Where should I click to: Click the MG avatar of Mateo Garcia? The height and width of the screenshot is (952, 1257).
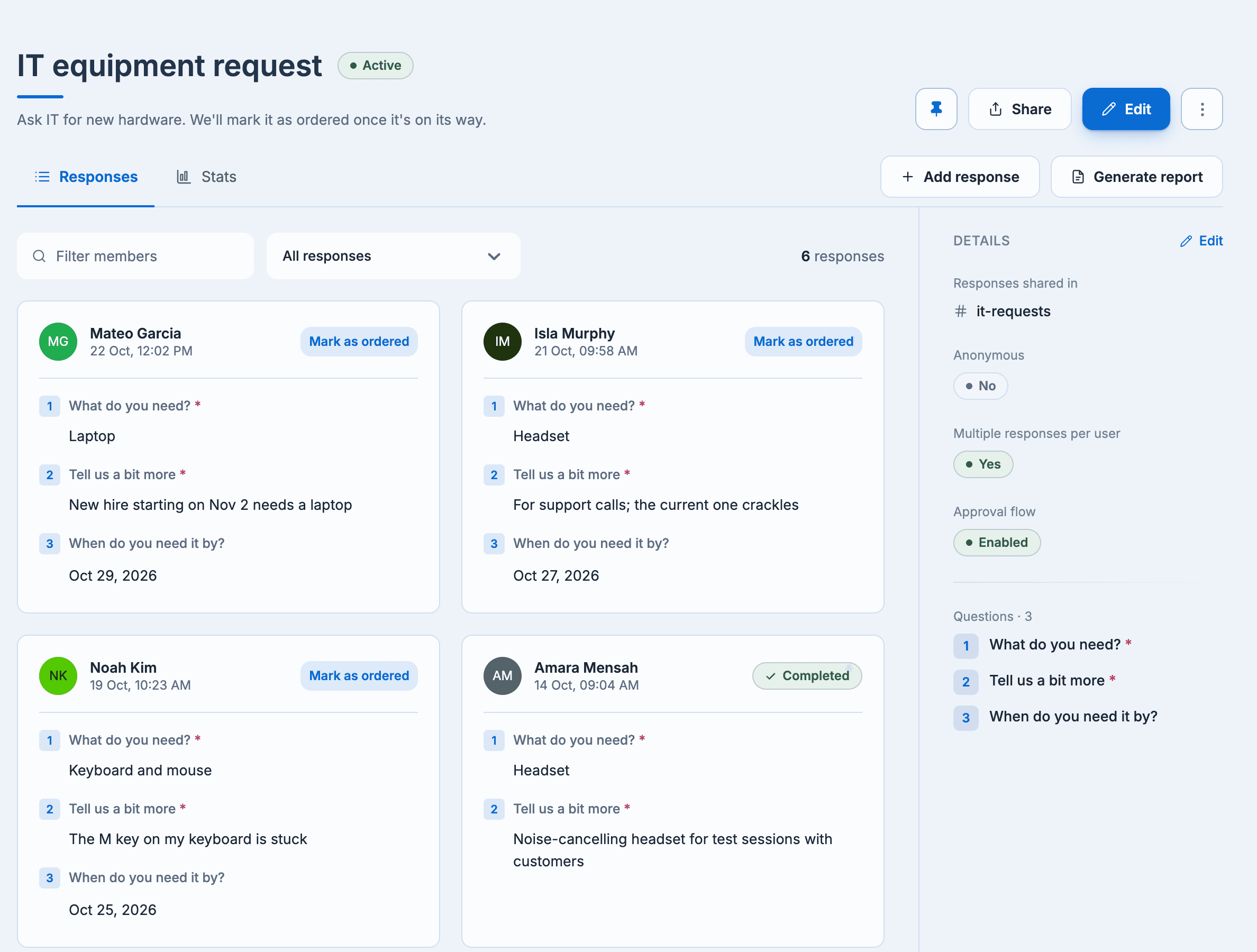coord(58,342)
